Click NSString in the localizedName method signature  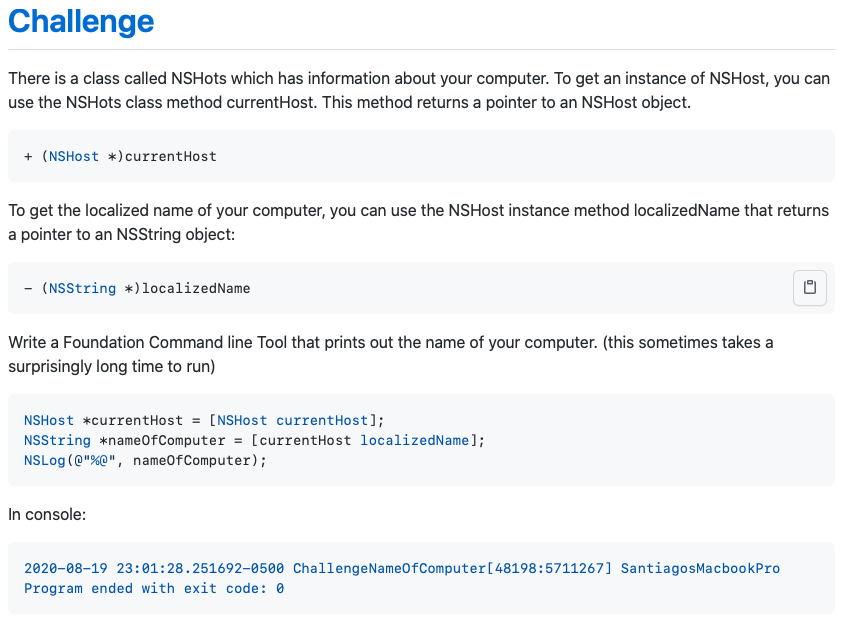83,288
